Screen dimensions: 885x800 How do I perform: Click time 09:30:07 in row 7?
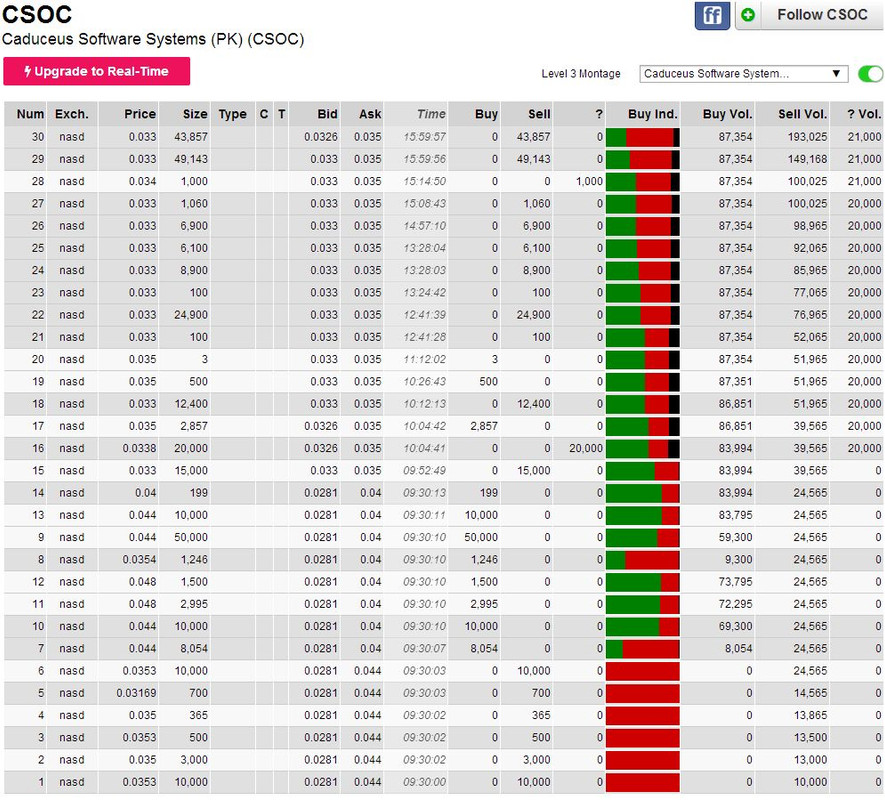424,649
